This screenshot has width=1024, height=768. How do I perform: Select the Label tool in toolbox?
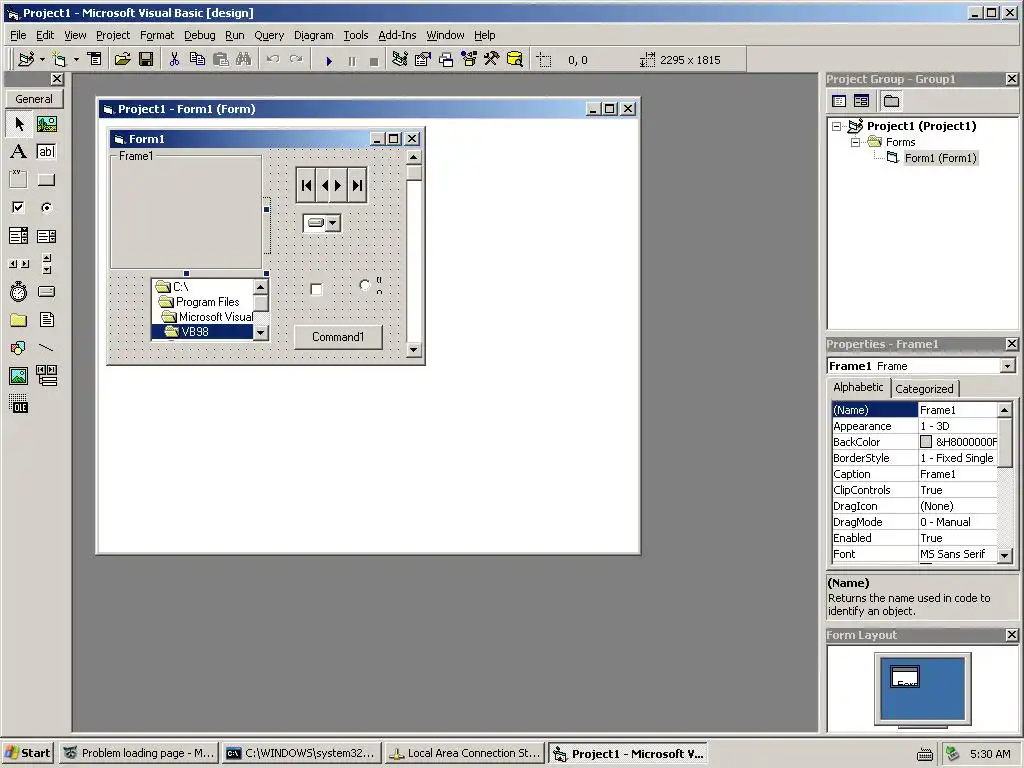point(18,152)
